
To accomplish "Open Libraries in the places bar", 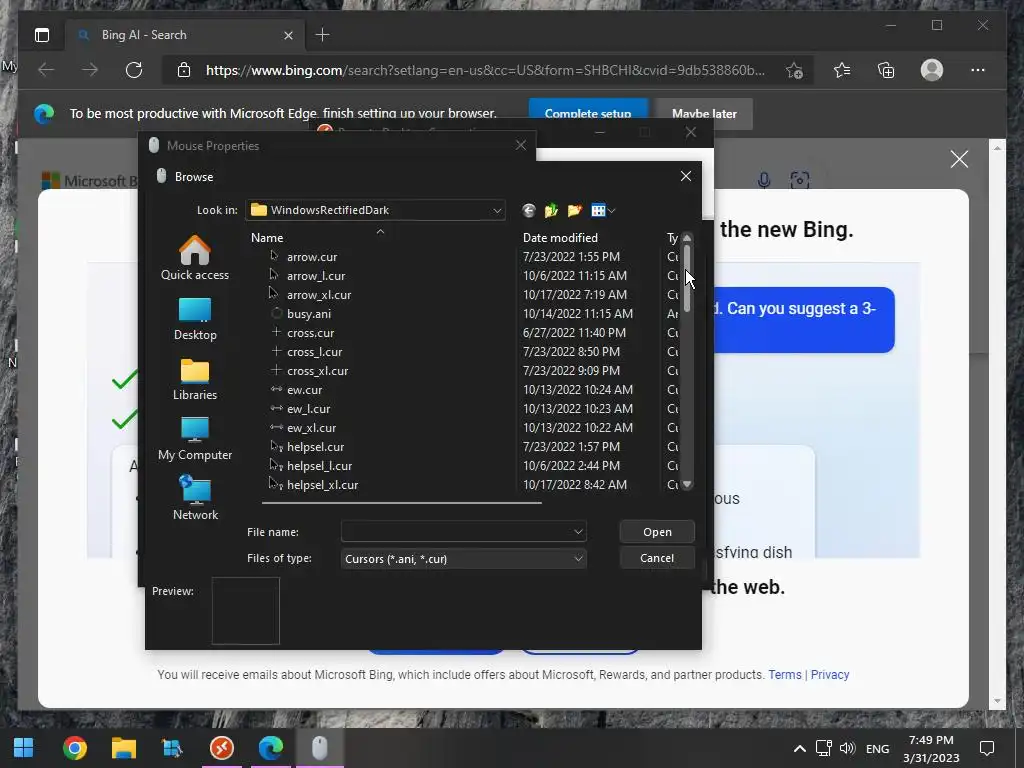I will (x=195, y=379).
